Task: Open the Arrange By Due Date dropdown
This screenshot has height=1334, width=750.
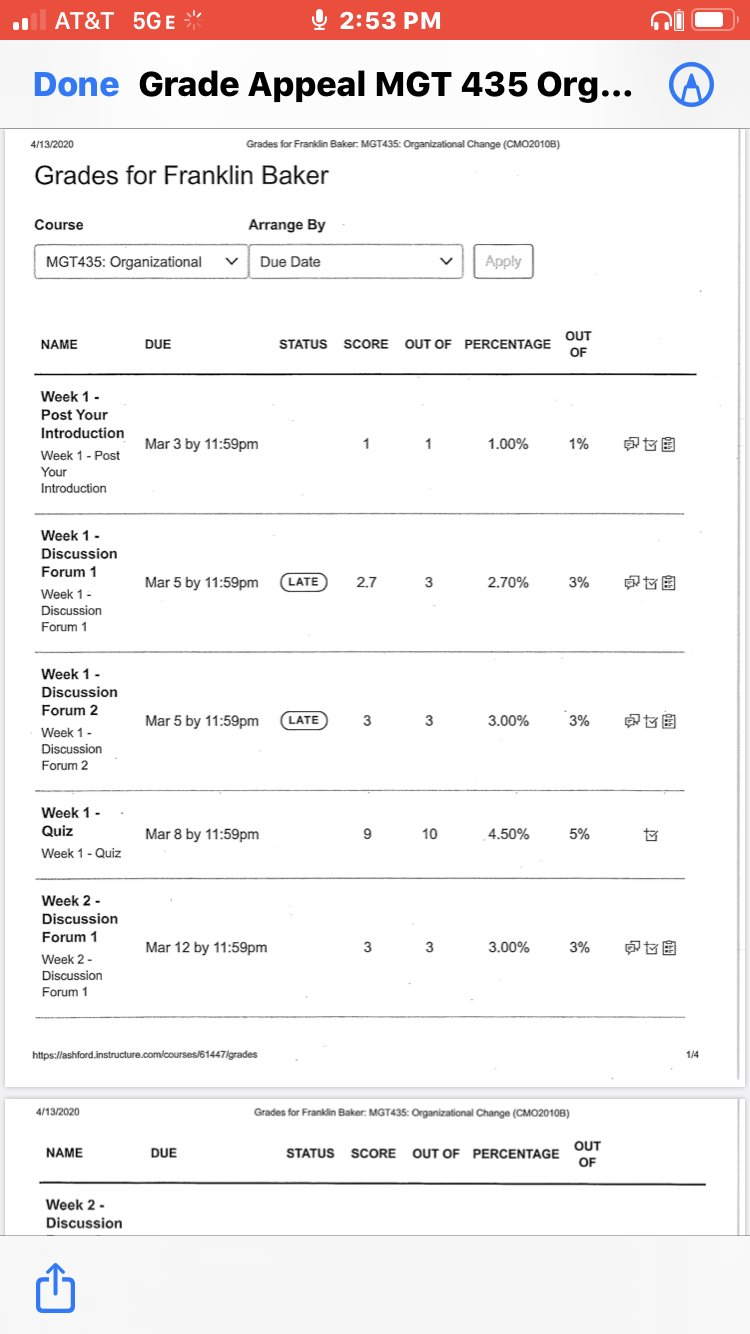Action: coord(356,261)
